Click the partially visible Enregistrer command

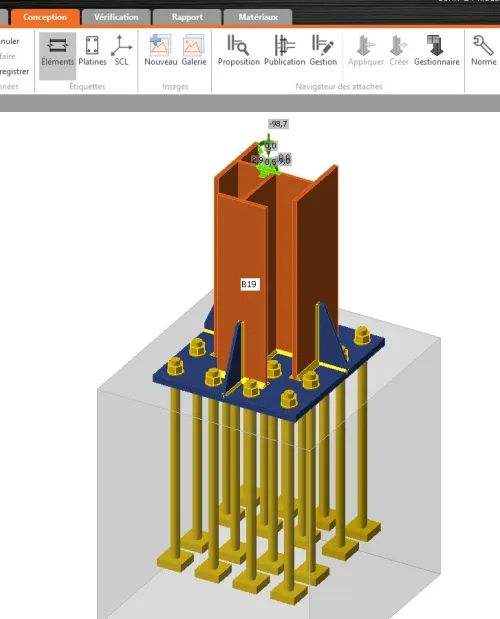(15, 71)
